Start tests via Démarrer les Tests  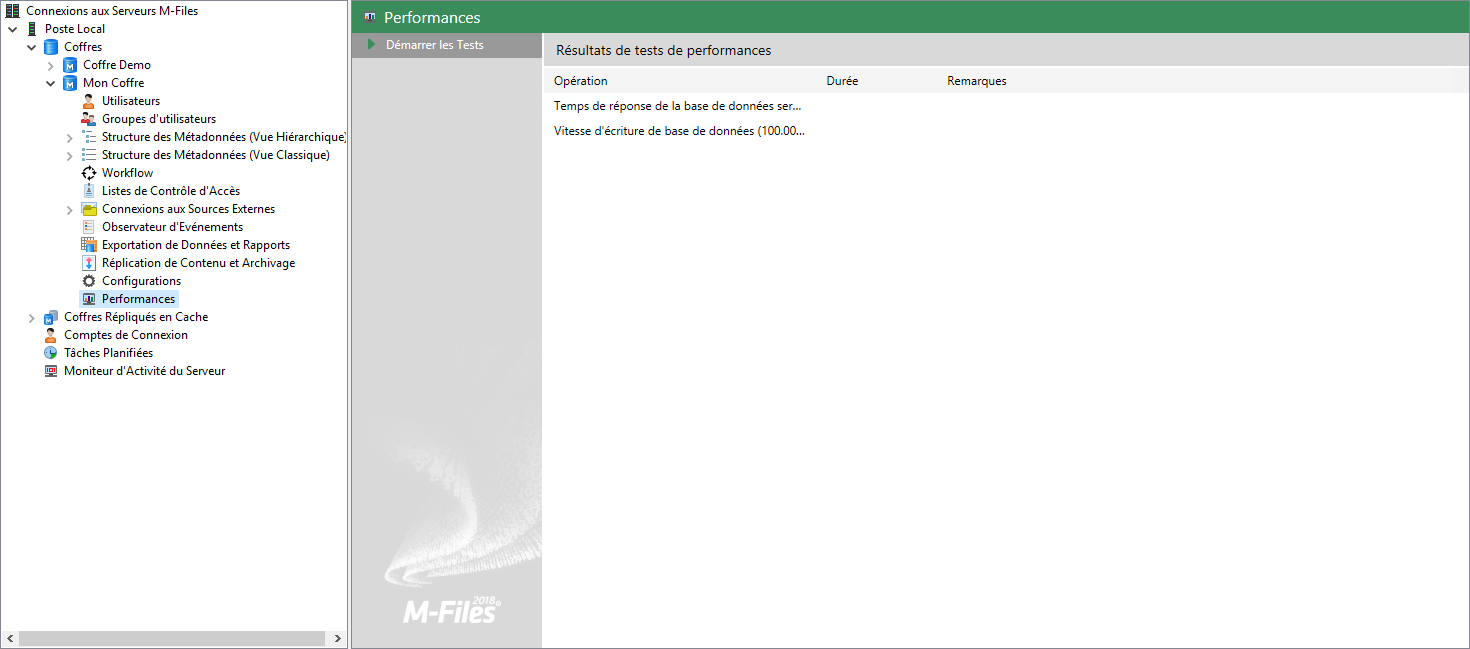434,45
